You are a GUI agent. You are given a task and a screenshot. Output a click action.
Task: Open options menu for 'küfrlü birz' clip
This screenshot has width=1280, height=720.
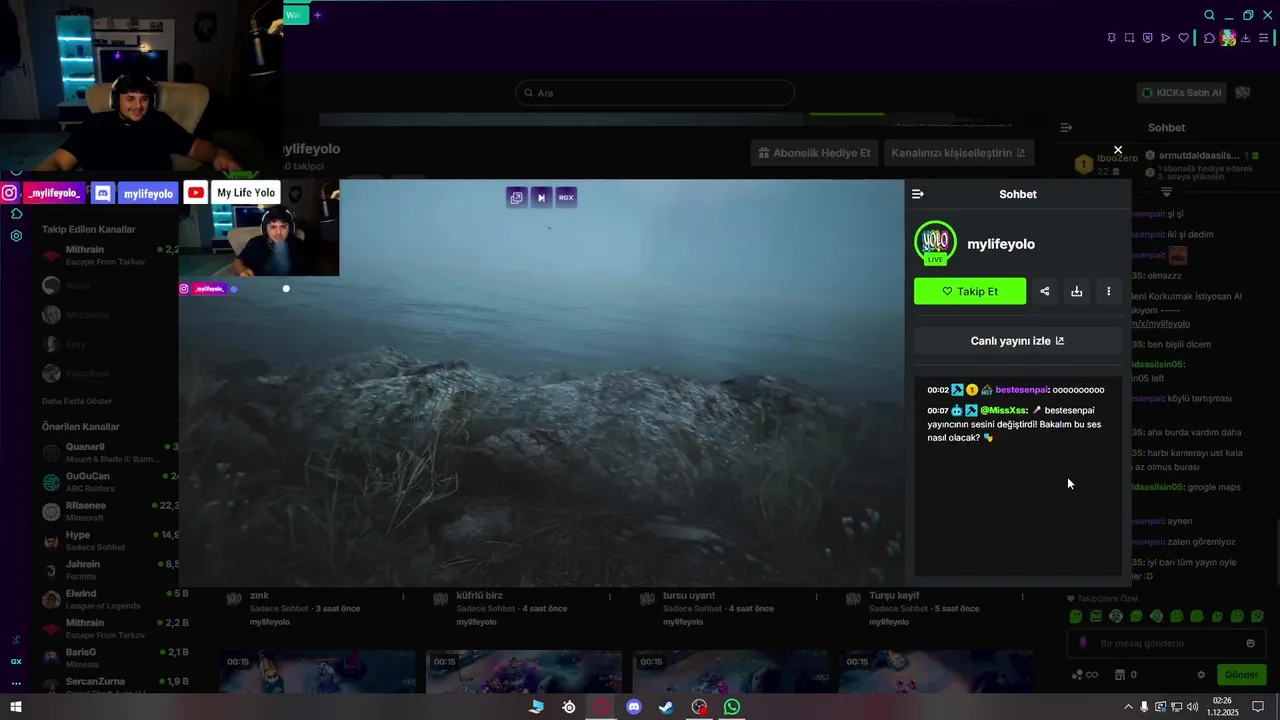pyautogui.click(x=610, y=597)
